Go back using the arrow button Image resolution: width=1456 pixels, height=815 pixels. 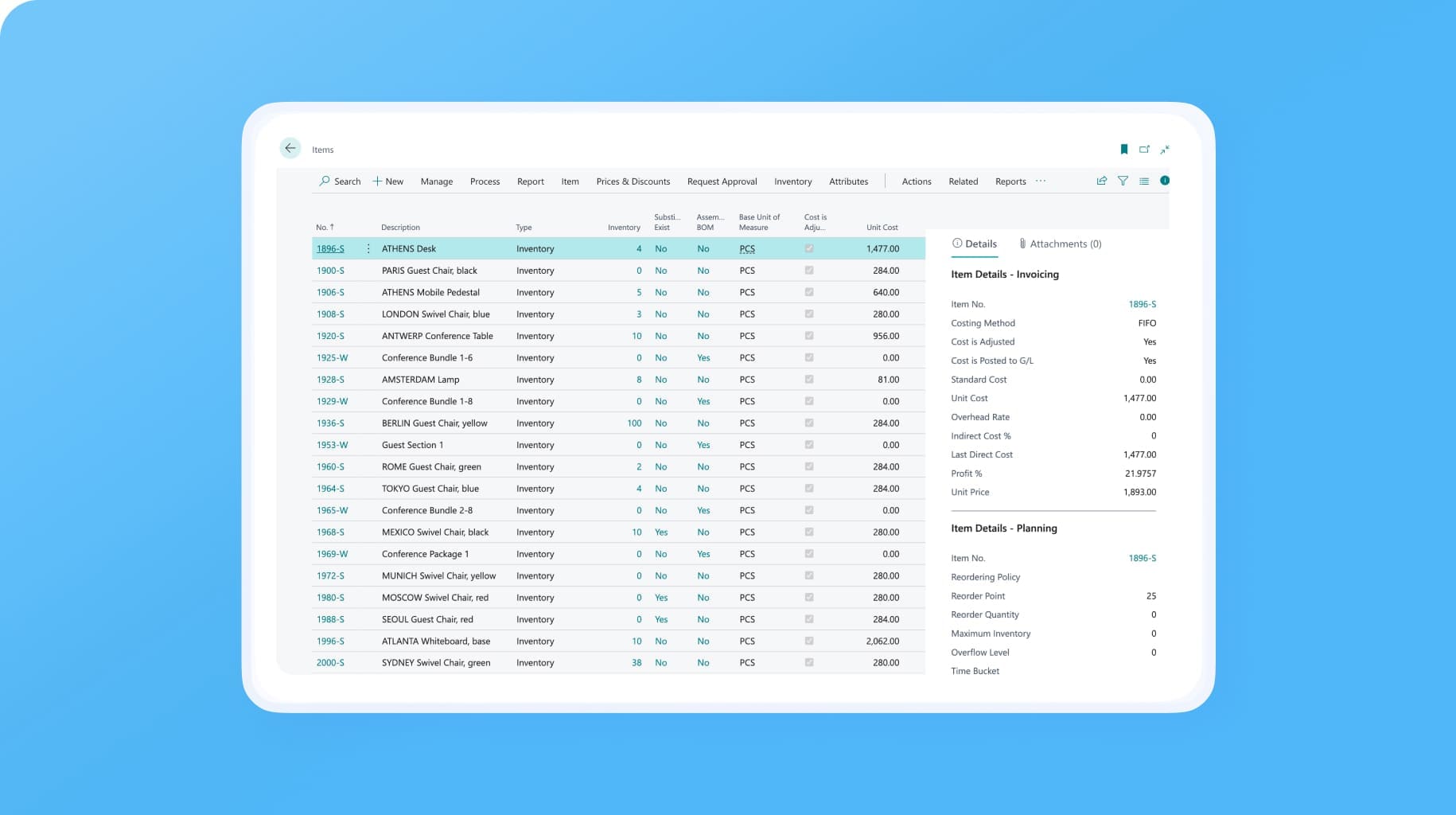pyautogui.click(x=290, y=148)
